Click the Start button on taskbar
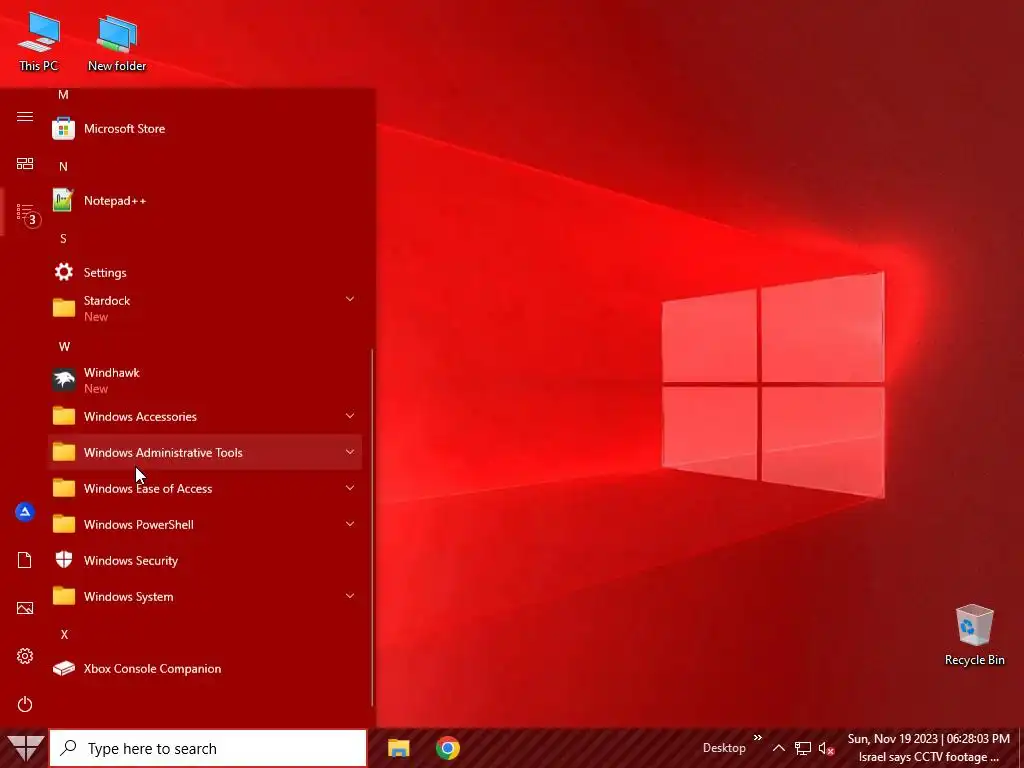Image resolution: width=1024 pixels, height=768 pixels. pyautogui.click(x=25, y=748)
